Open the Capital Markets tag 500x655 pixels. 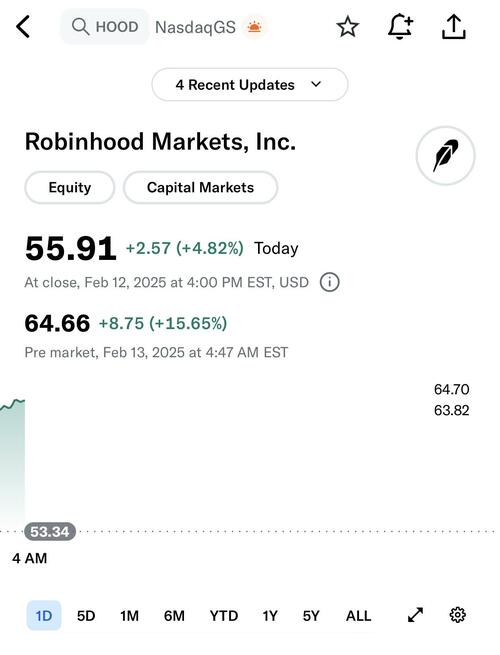click(x=201, y=188)
